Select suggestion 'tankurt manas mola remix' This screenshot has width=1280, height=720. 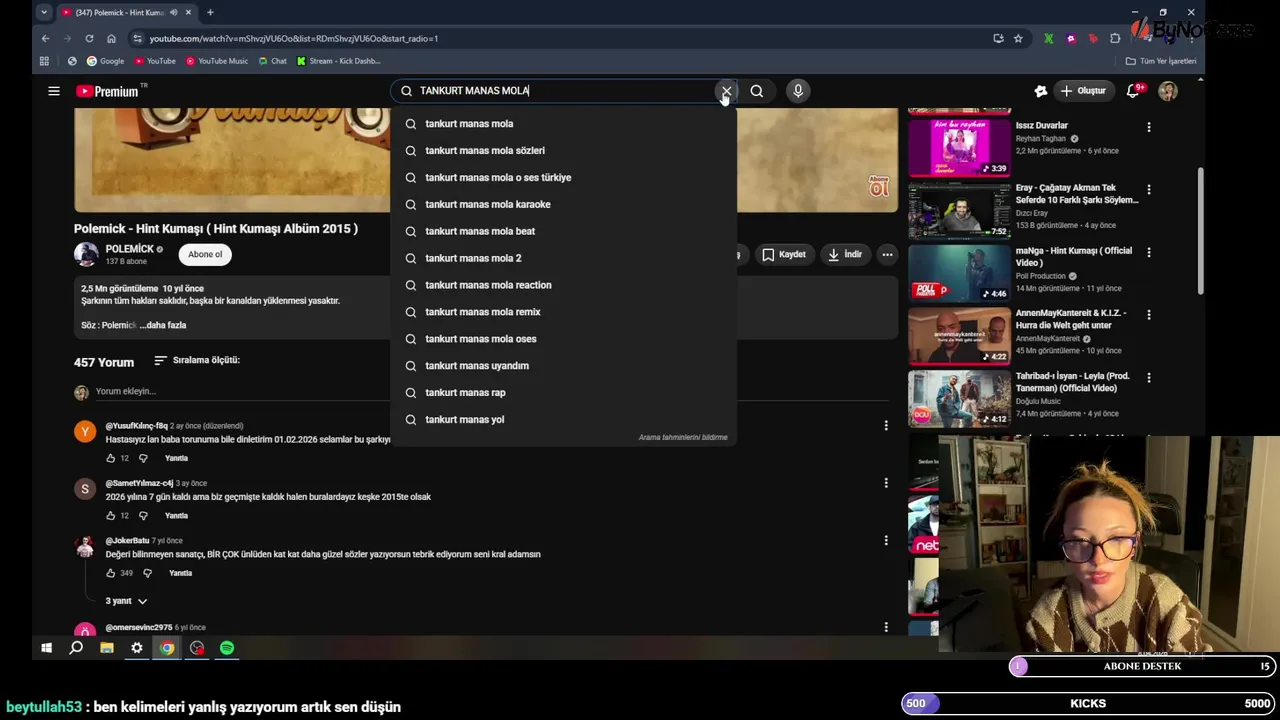pyautogui.click(x=563, y=313)
